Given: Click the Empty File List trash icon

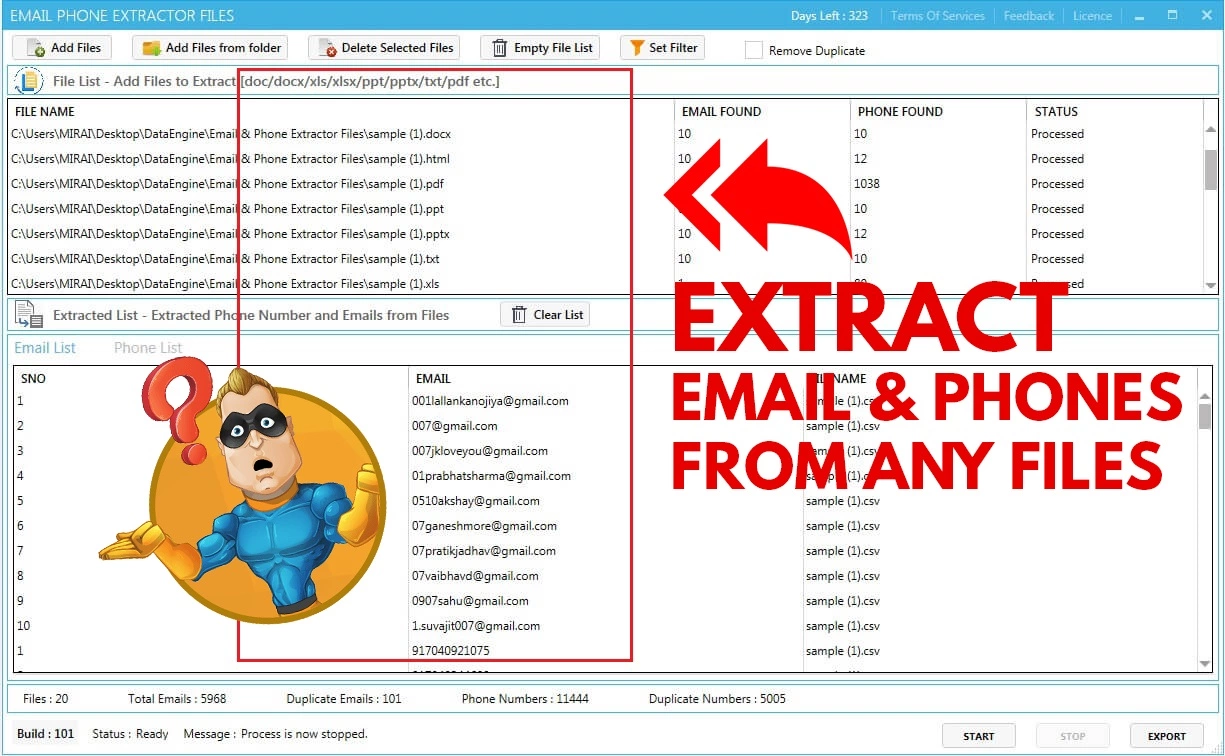Looking at the screenshot, I should 499,48.
